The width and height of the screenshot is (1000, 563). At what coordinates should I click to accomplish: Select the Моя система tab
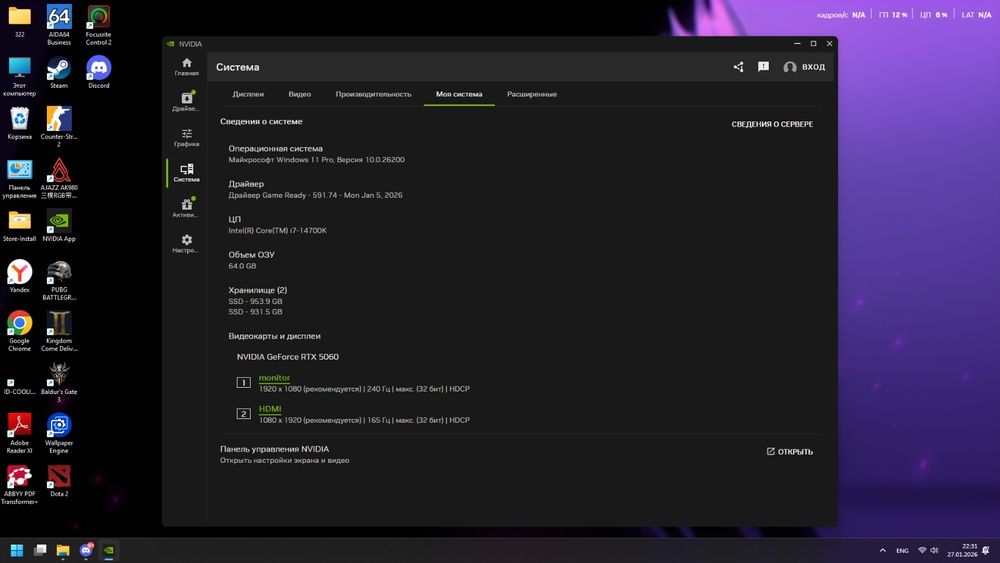459,94
